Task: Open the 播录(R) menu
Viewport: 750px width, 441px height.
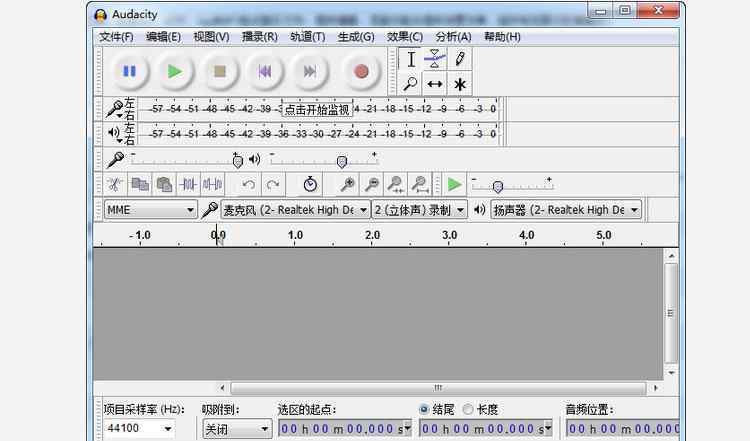Action: [260, 37]
